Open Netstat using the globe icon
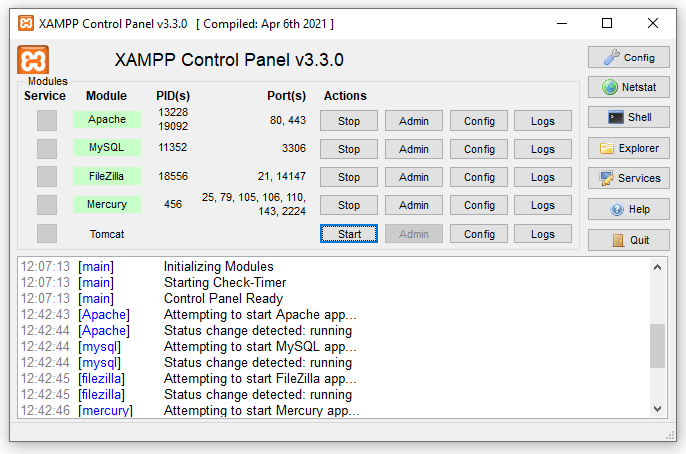This screenshot has height=454, width=686. pos(629,87)
